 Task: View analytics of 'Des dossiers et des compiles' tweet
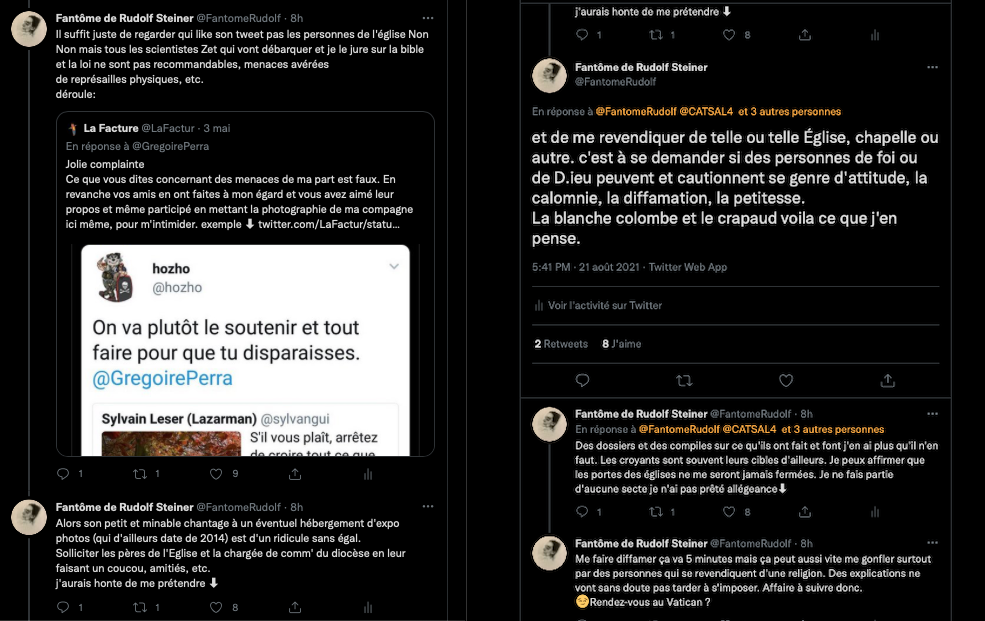click(x=875, y=512)
